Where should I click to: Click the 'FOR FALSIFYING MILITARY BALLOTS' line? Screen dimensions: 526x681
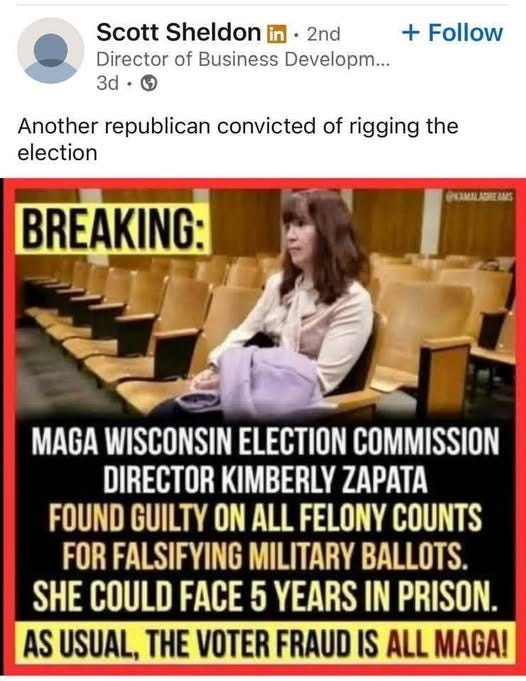[x=265, y=555]
